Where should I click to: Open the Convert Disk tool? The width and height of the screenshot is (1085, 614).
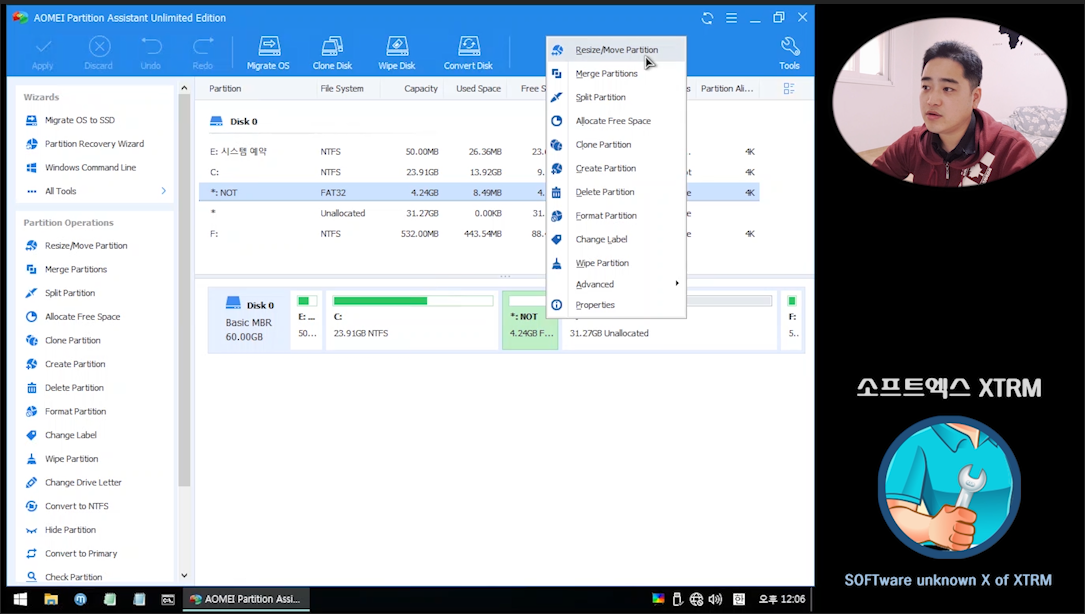click(x=468, y=53)
